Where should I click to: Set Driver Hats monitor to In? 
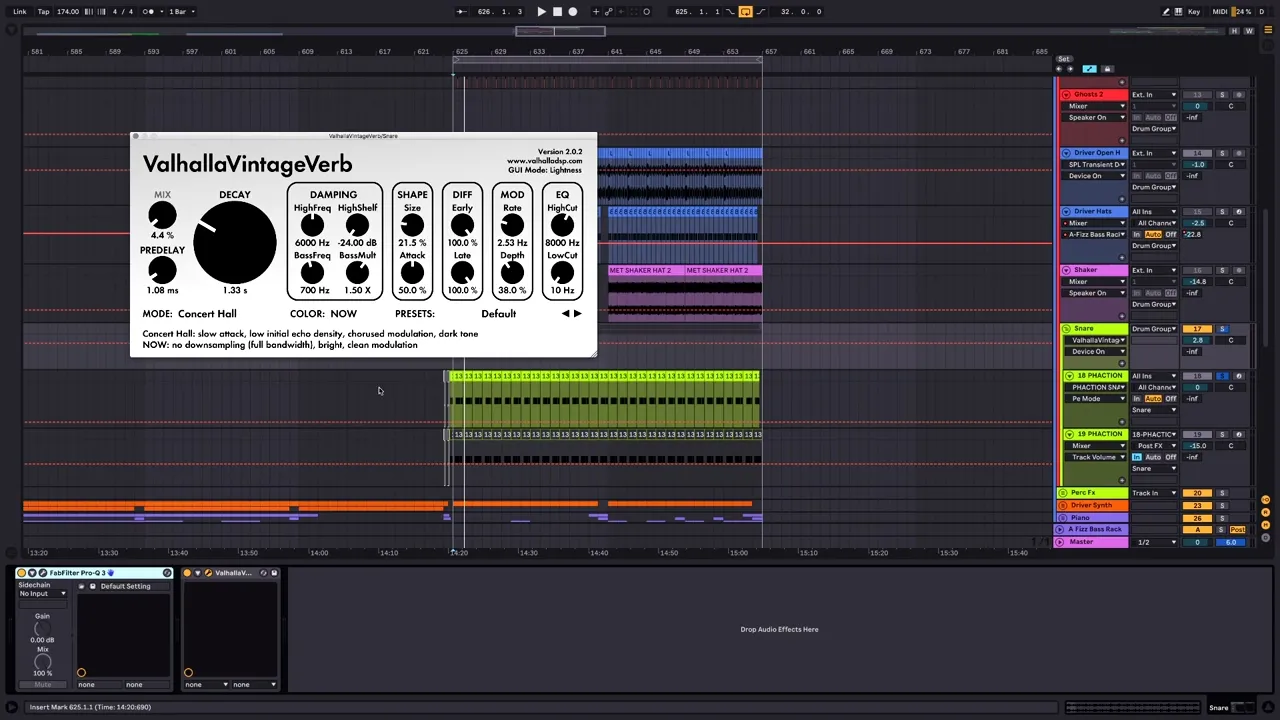click(1137, 235)
